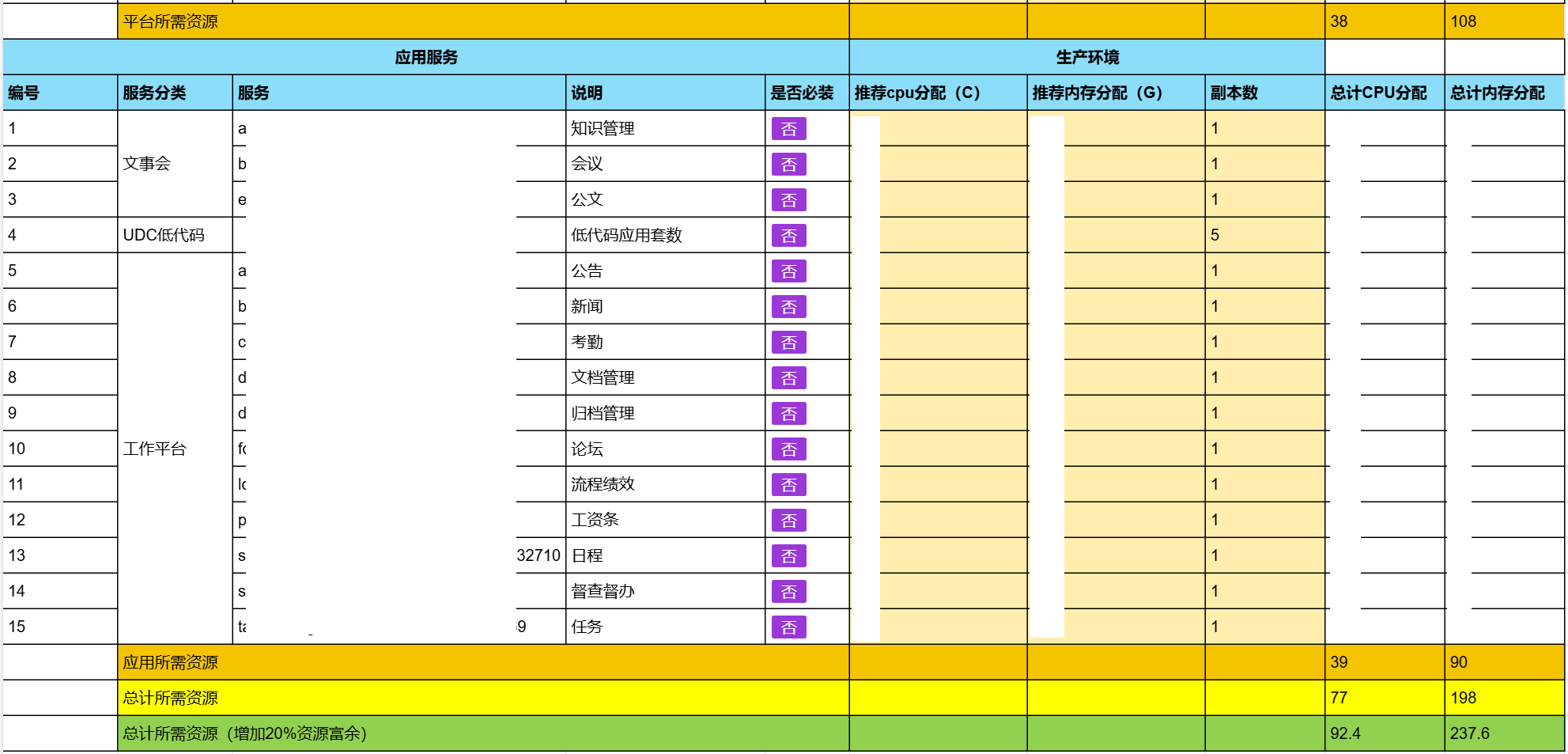Select the 归档管理 description cell
Screen dimensions: 1568x754
(666, 413)
